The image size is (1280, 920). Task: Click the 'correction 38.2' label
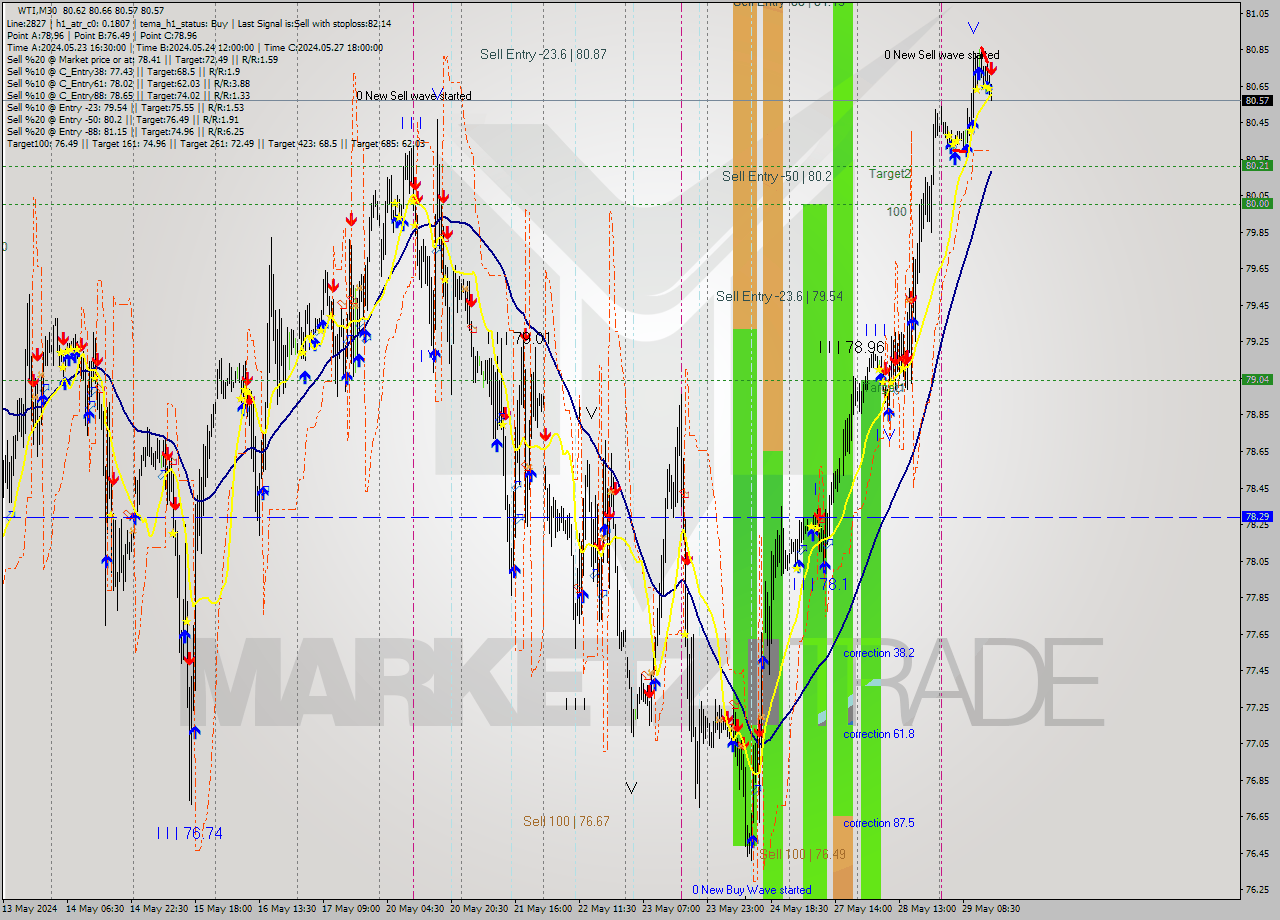click(x=878, y=653)
